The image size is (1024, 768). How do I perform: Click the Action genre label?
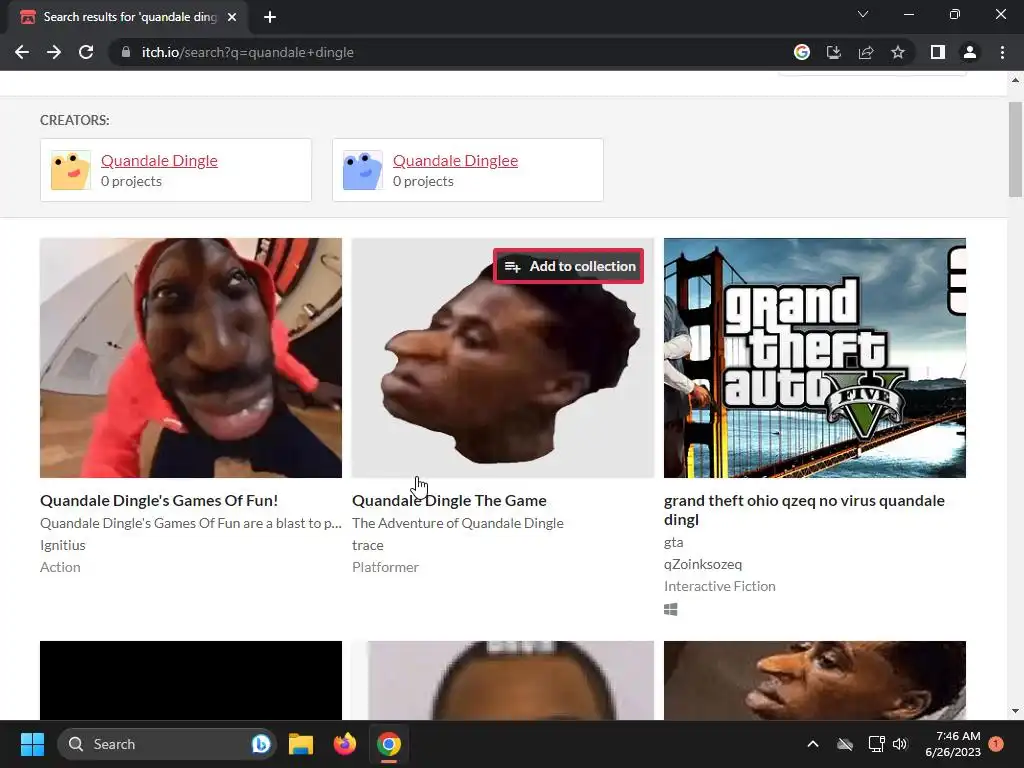[60, 568]
